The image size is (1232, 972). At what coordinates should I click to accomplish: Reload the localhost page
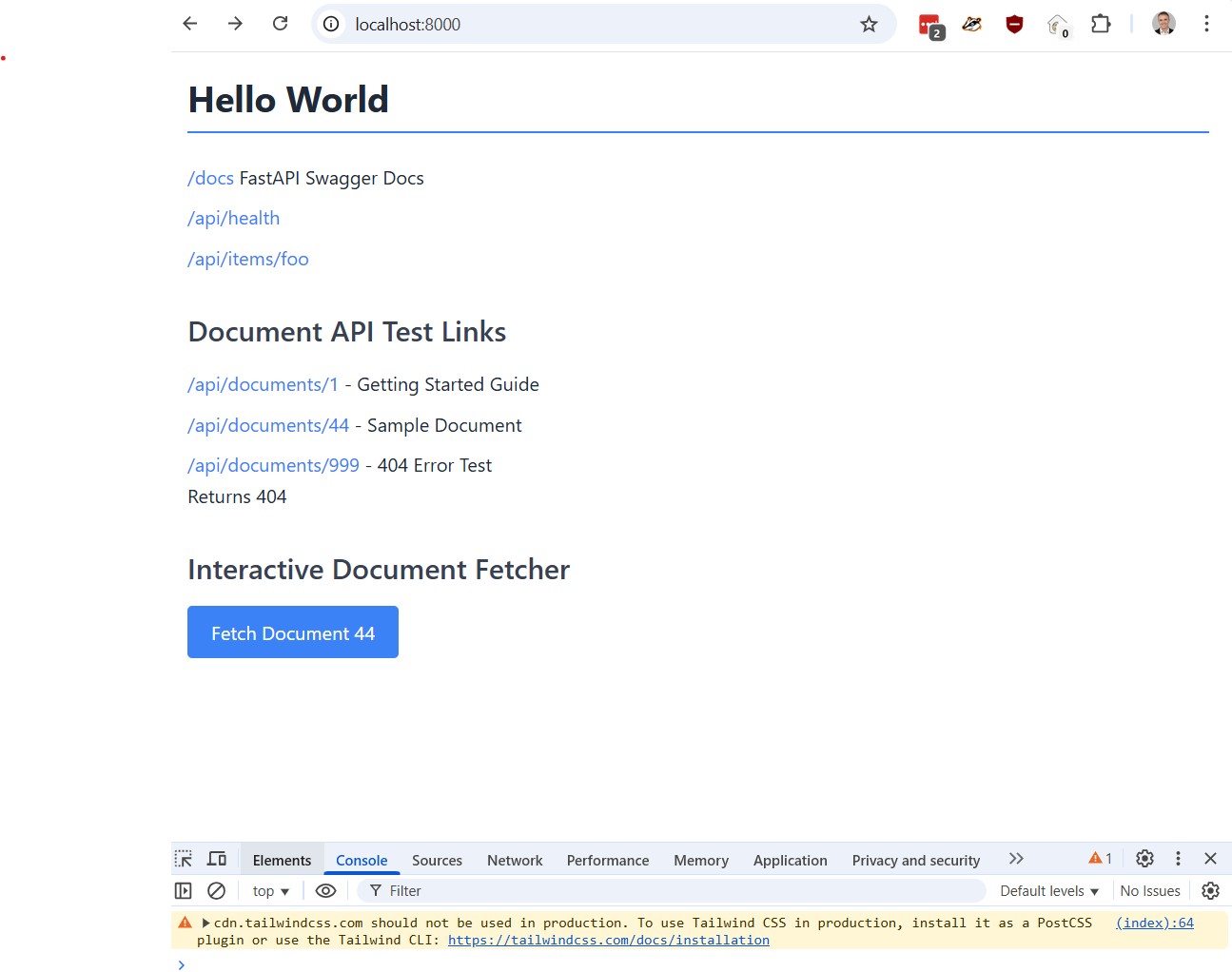[280, 24]
